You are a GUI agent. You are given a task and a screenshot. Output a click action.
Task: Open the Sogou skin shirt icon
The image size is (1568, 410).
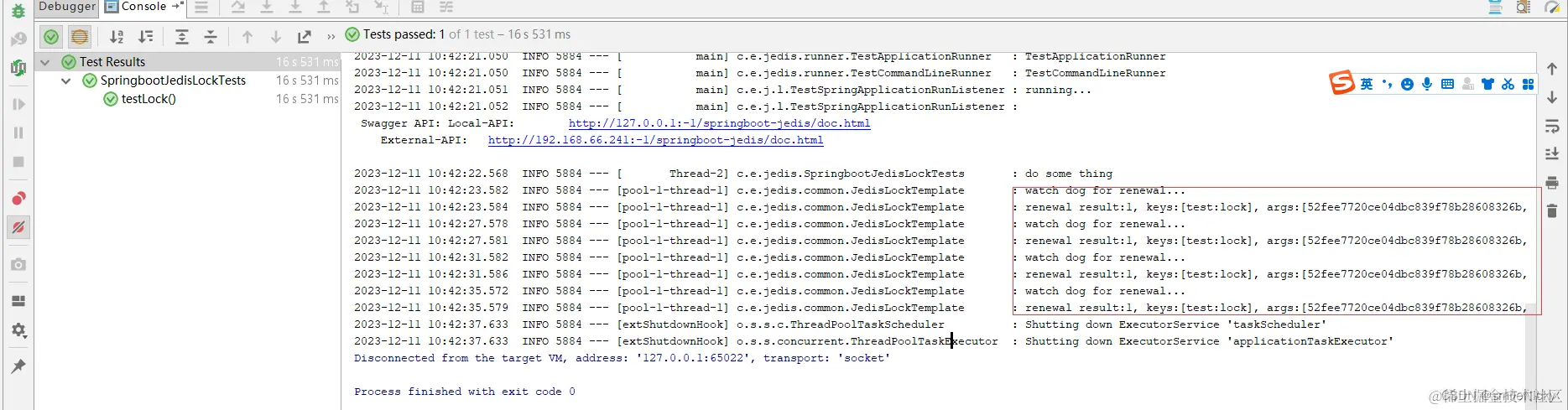pos(1487,84)
